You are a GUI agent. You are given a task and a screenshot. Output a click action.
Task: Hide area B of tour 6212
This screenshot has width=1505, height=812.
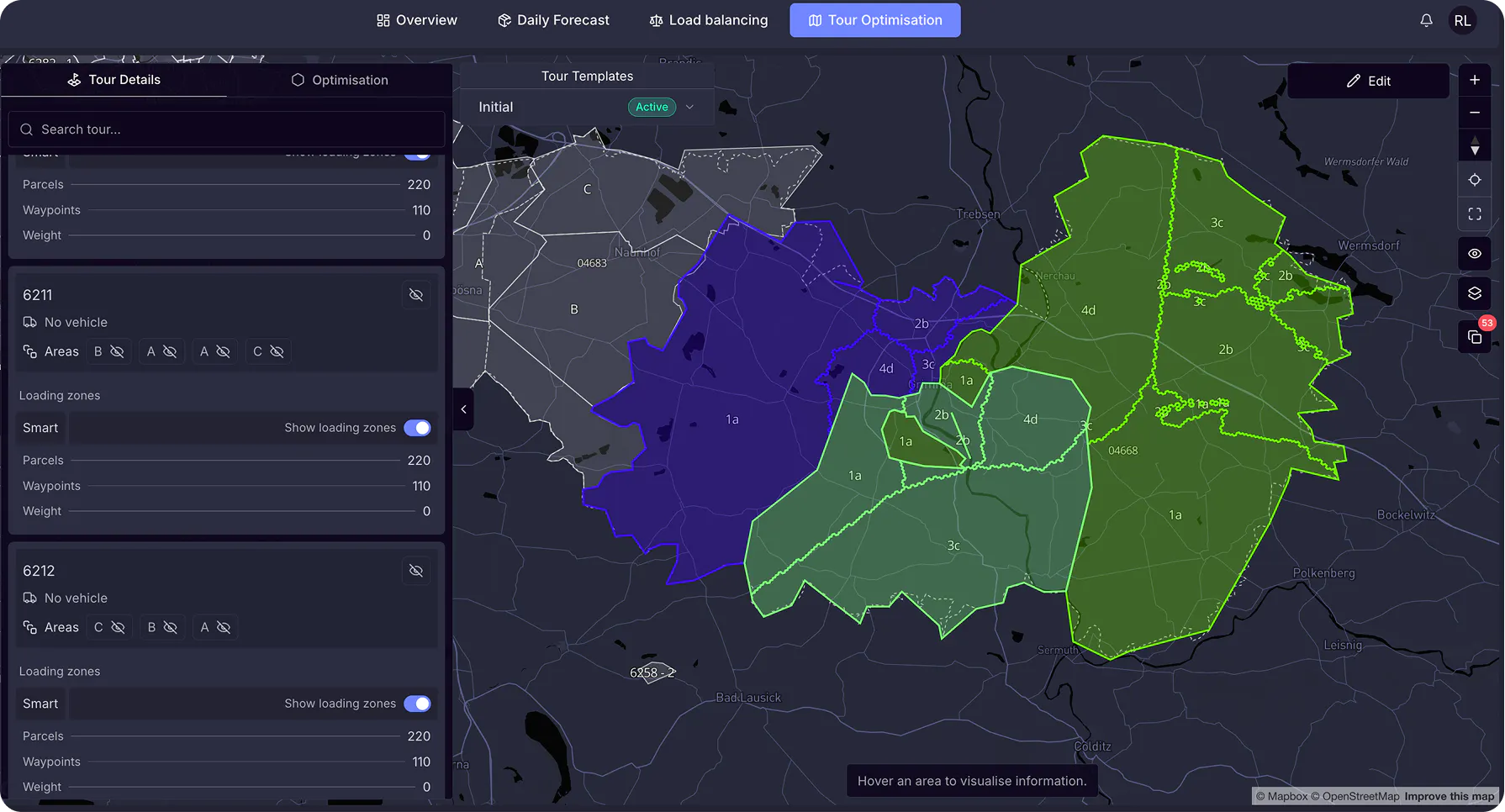click(171, 627)
